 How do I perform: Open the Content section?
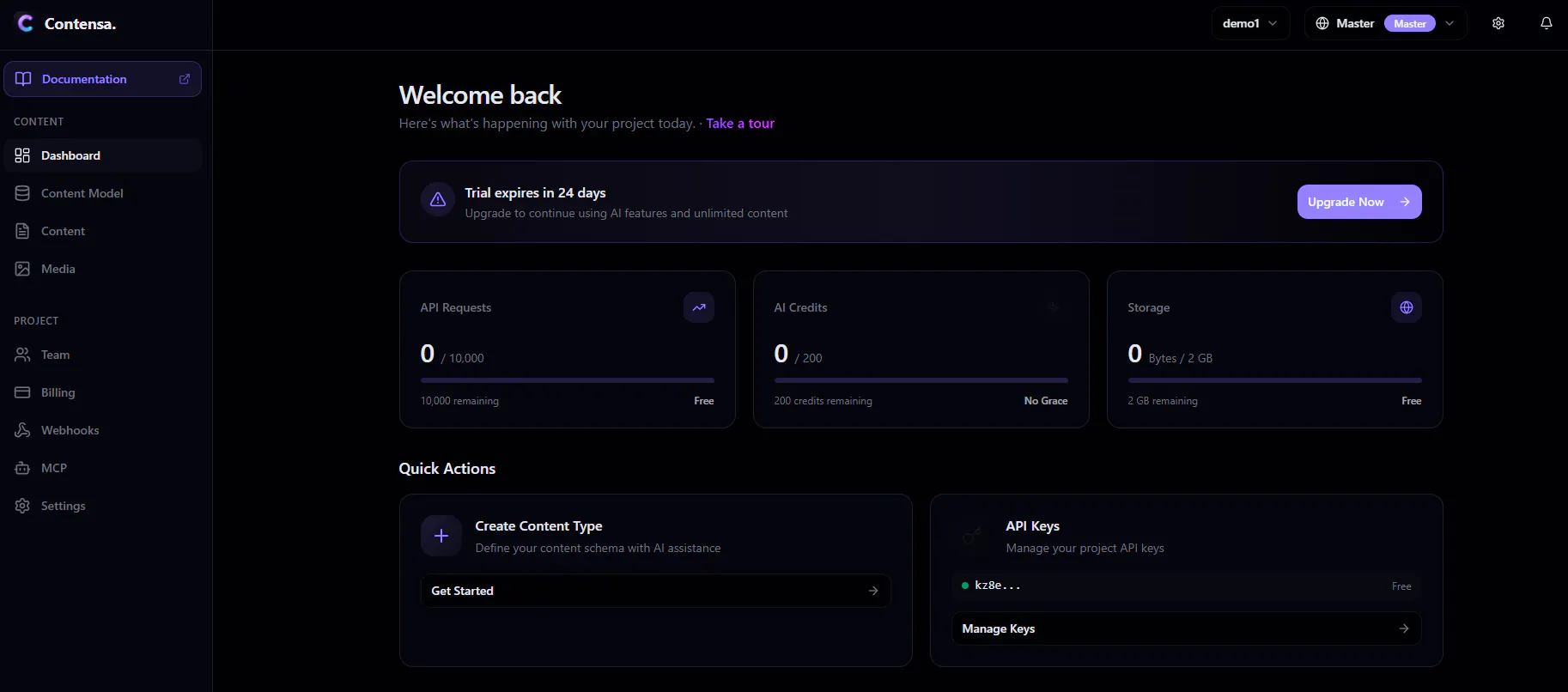pyautogui.click(x=103, y=231)
